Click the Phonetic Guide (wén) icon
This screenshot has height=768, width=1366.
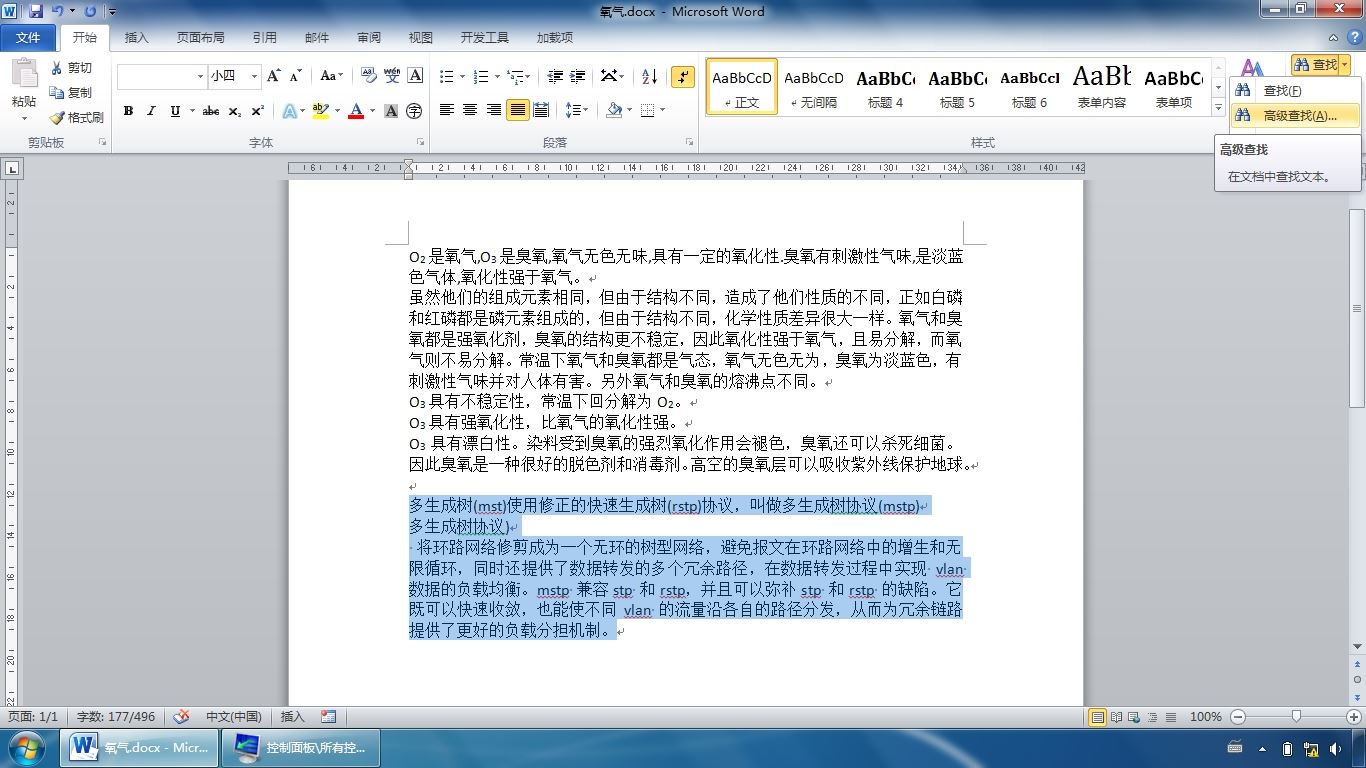(392, 76)
